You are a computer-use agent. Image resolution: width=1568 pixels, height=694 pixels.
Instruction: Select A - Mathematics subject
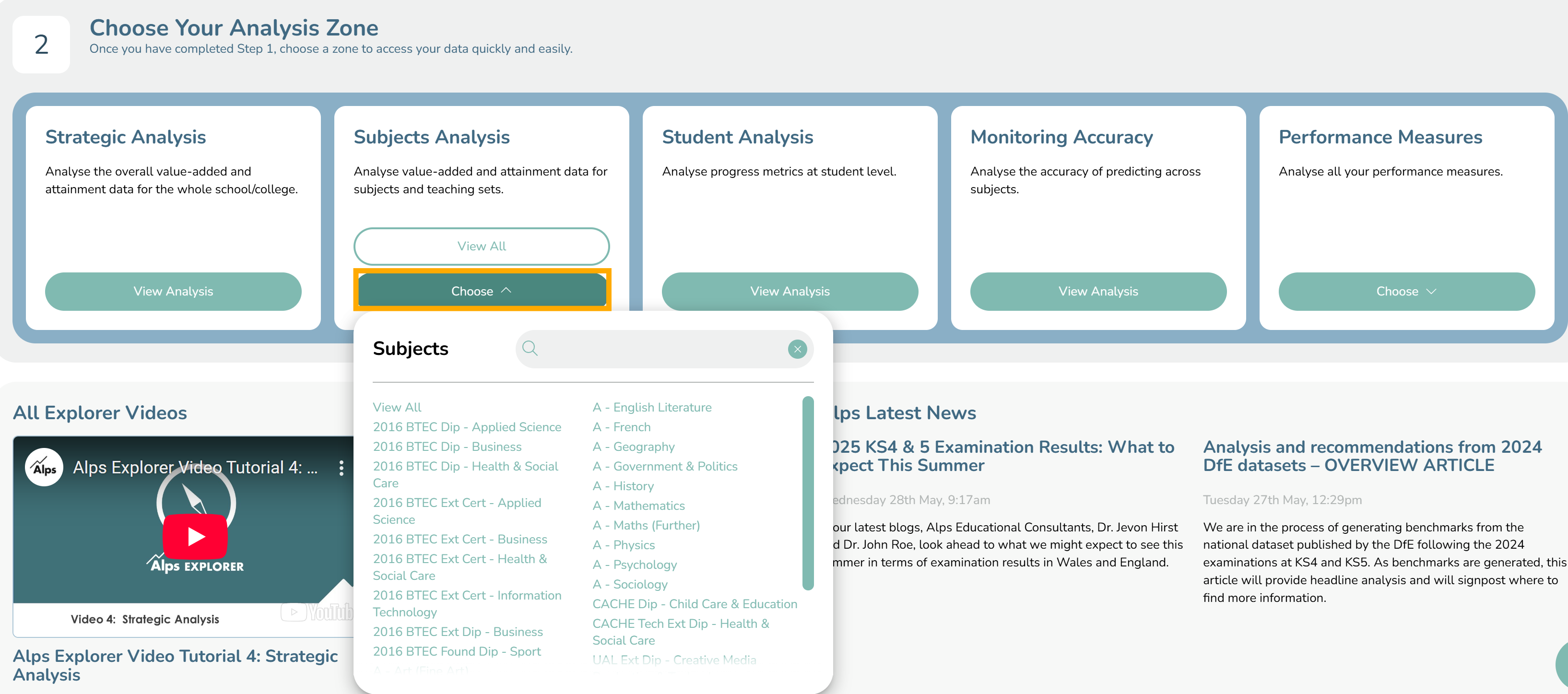tap(638, 506)
